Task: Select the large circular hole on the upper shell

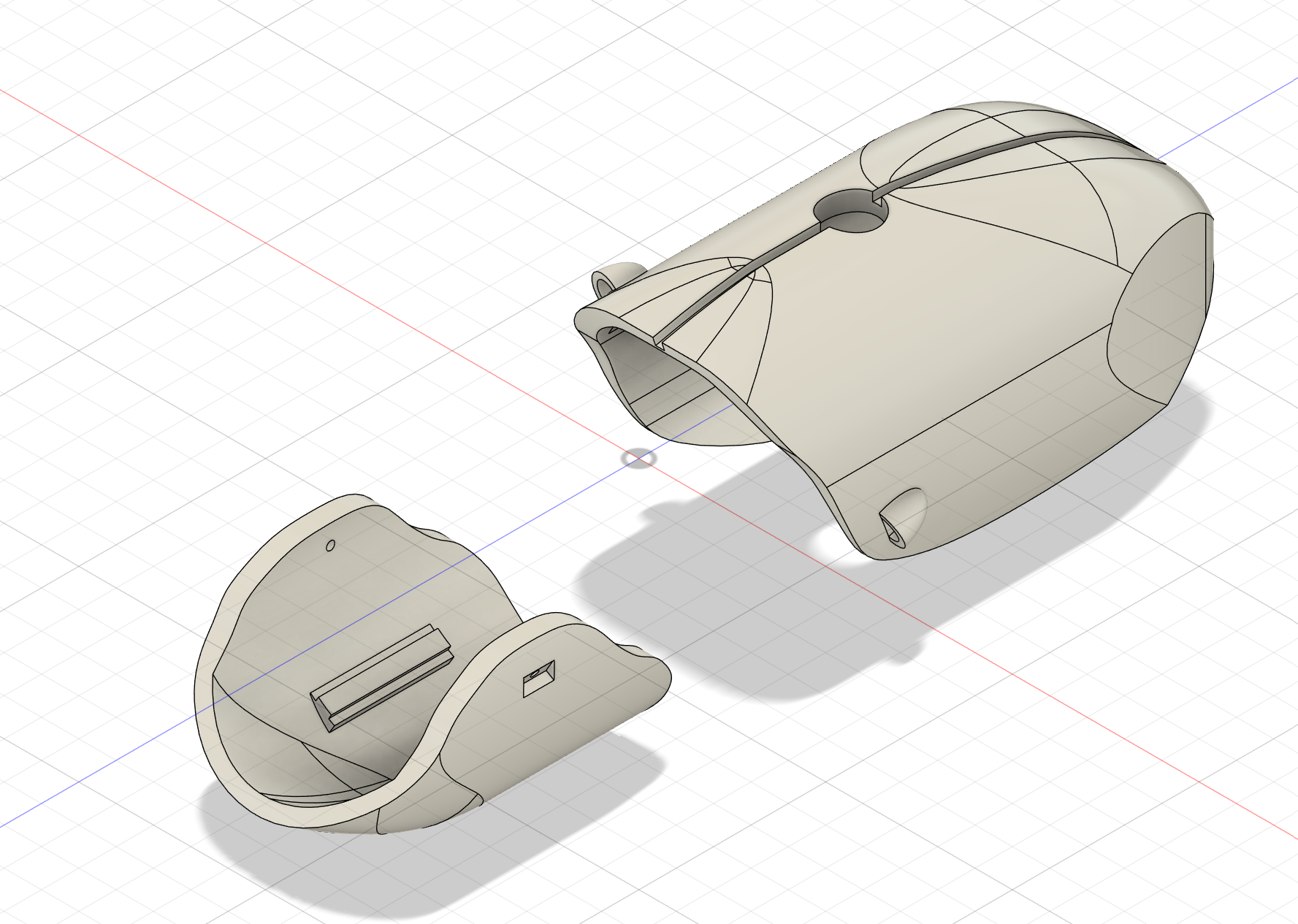Action: [852, 211]
